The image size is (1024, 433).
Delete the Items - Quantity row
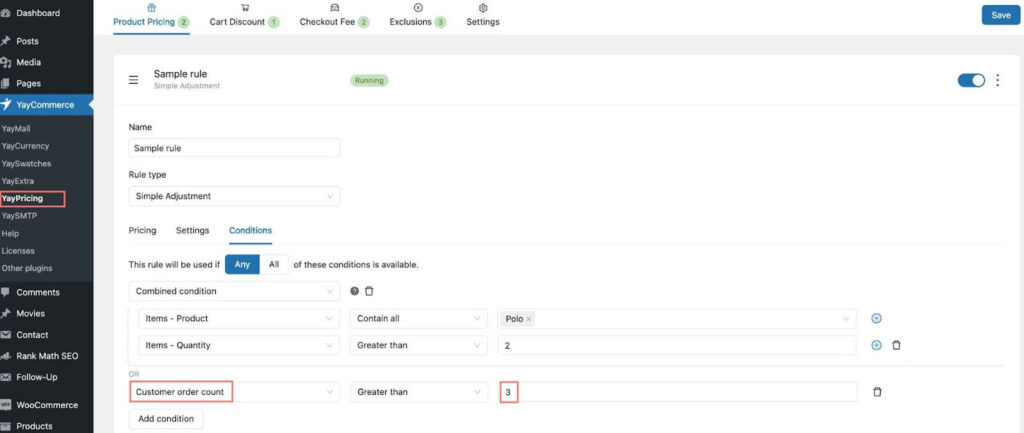[896, 345]
